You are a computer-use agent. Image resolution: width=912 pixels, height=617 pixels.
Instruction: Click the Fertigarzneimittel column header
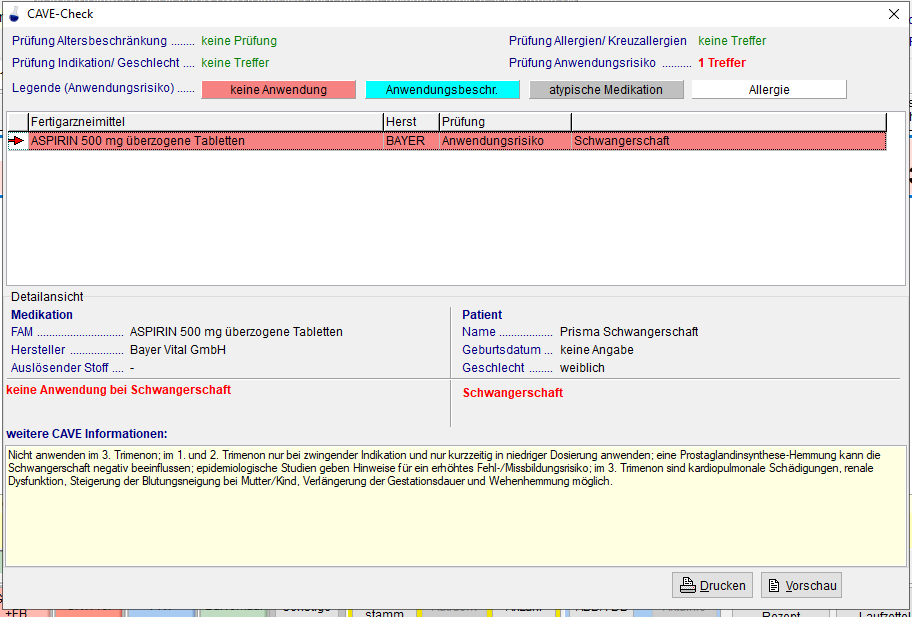(x=206, y=122)
